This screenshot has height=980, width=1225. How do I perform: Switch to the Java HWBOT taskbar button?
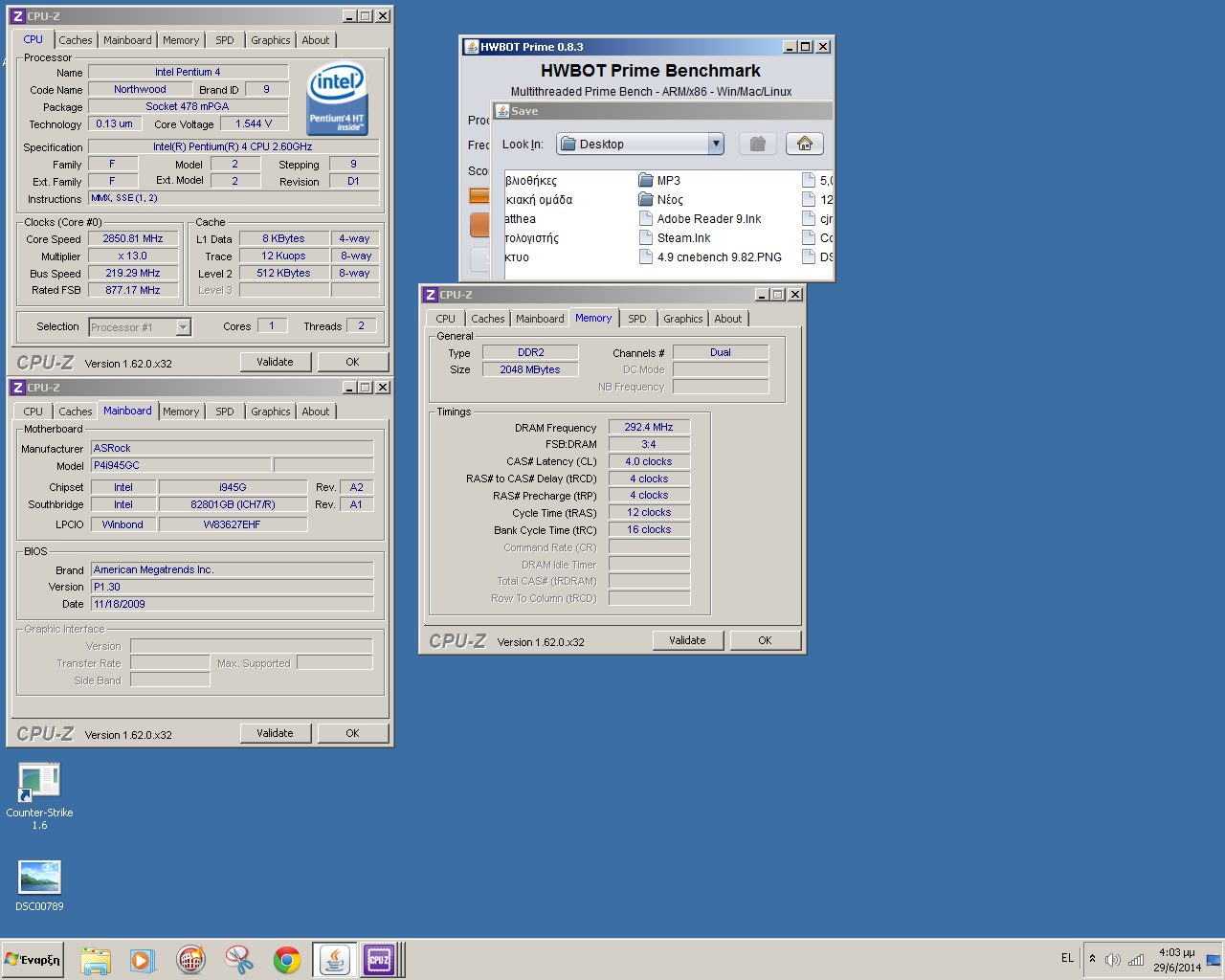point(334,960)
